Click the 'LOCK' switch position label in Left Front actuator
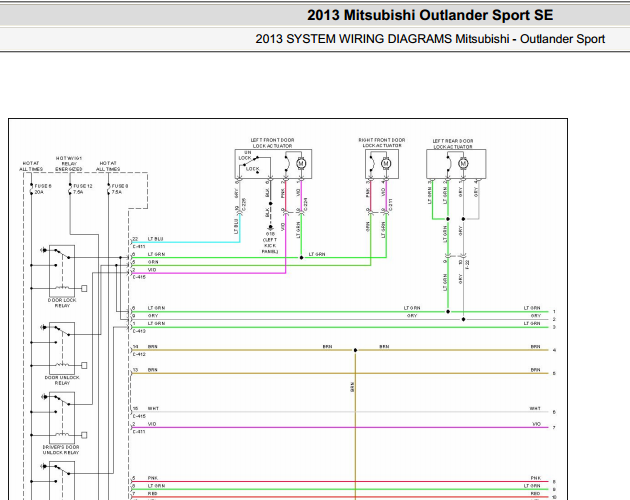 click(x=252, y=169)
